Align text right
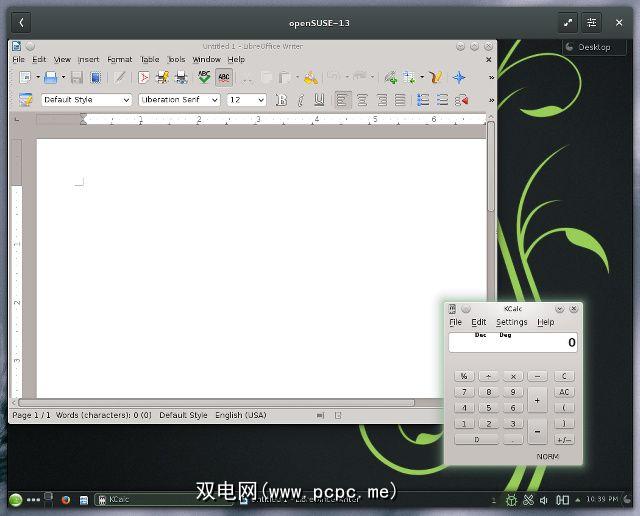 (382, 100)
